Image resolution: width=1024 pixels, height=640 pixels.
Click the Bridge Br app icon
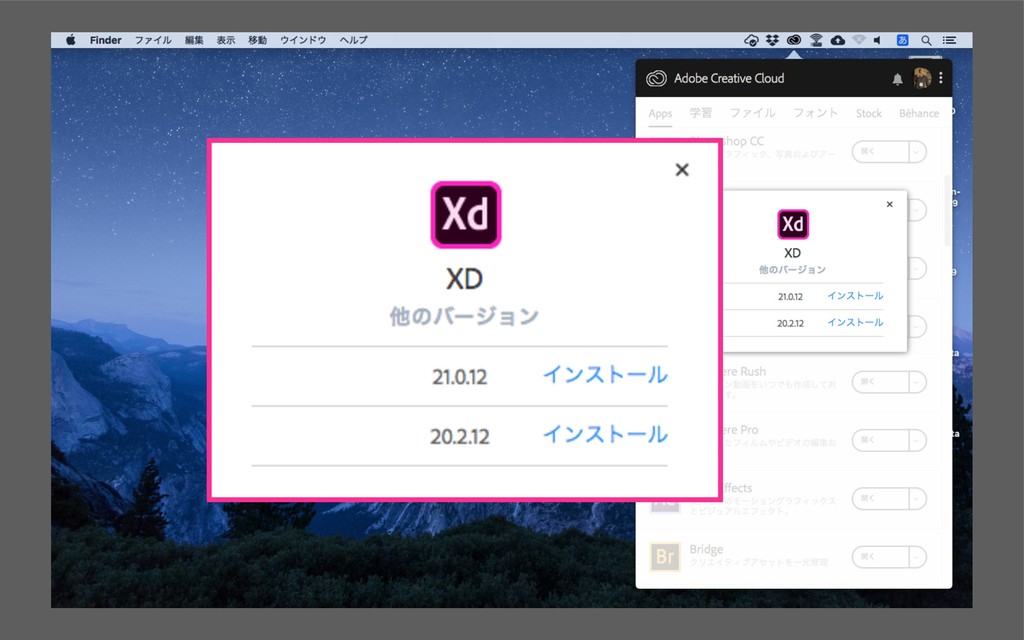click(x=665, y=556)
